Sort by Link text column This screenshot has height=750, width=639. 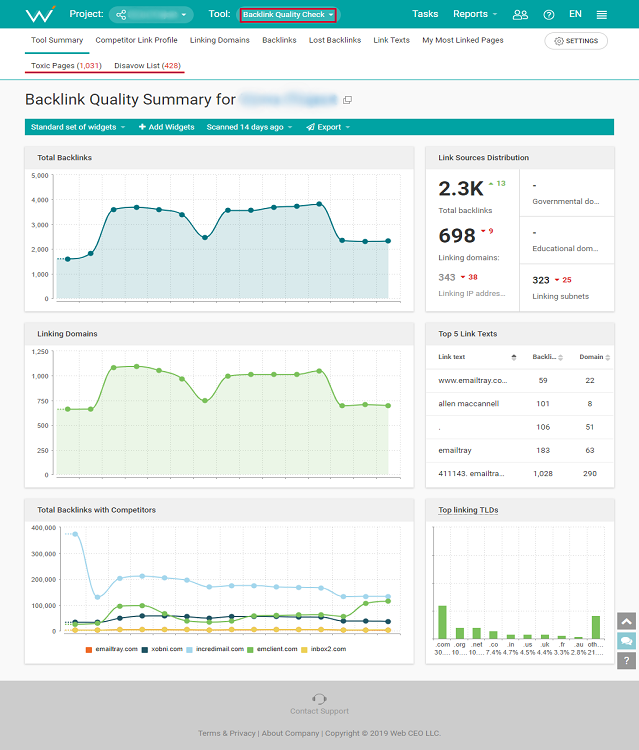tap(476, 357)
